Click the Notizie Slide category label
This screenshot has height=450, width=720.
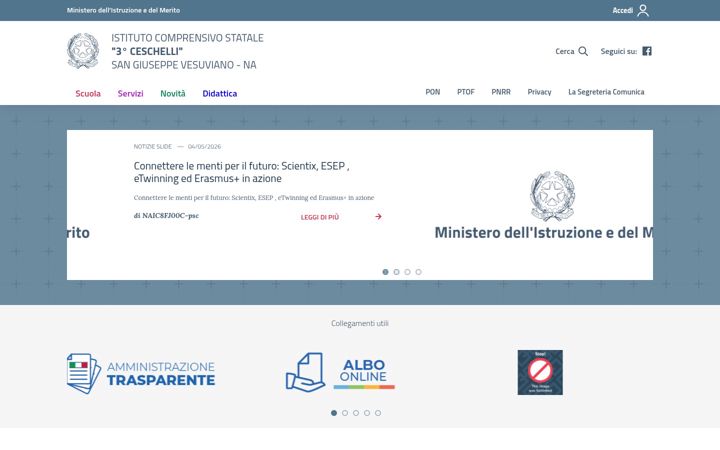click(x=152, y=146)
